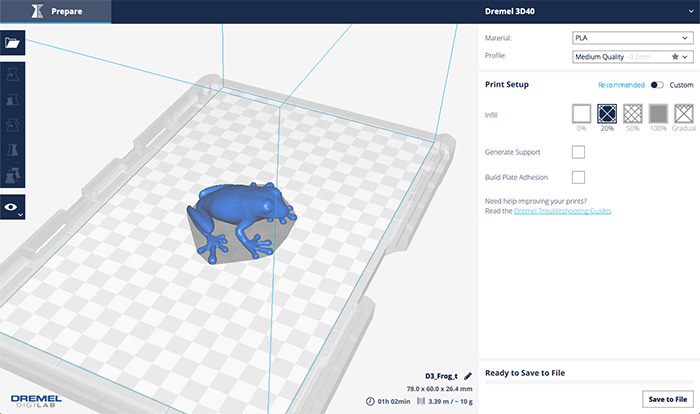
Task: Select the Mirror tool in left toolbar
Action: click(12, 150)
